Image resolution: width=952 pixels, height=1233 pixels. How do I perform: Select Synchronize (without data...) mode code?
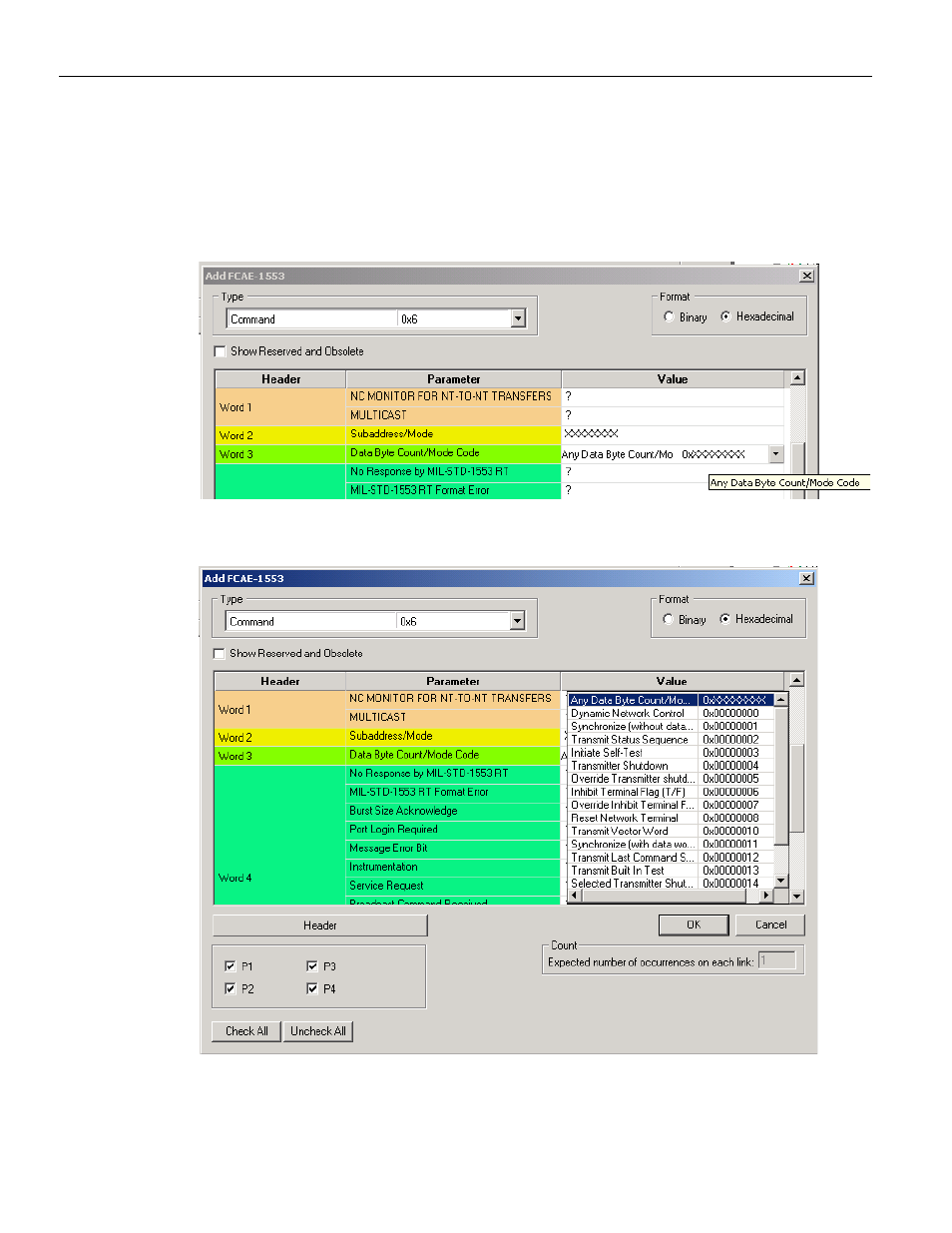tap(670, 727)
